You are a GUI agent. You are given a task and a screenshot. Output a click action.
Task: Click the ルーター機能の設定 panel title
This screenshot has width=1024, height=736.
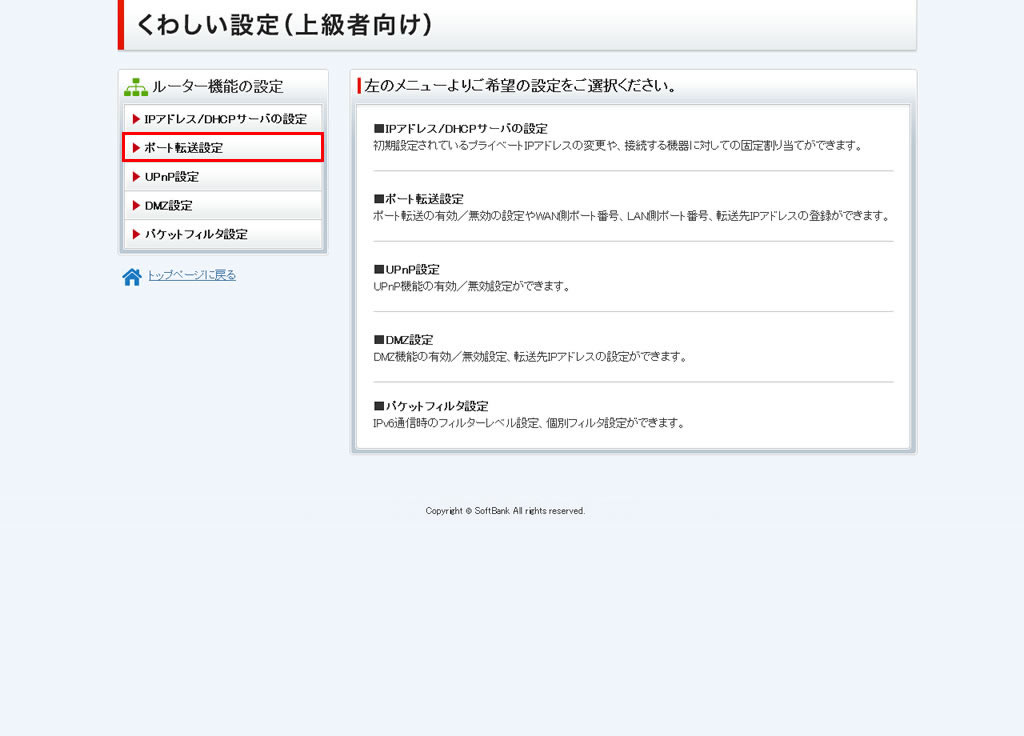[x=217, y=87]
